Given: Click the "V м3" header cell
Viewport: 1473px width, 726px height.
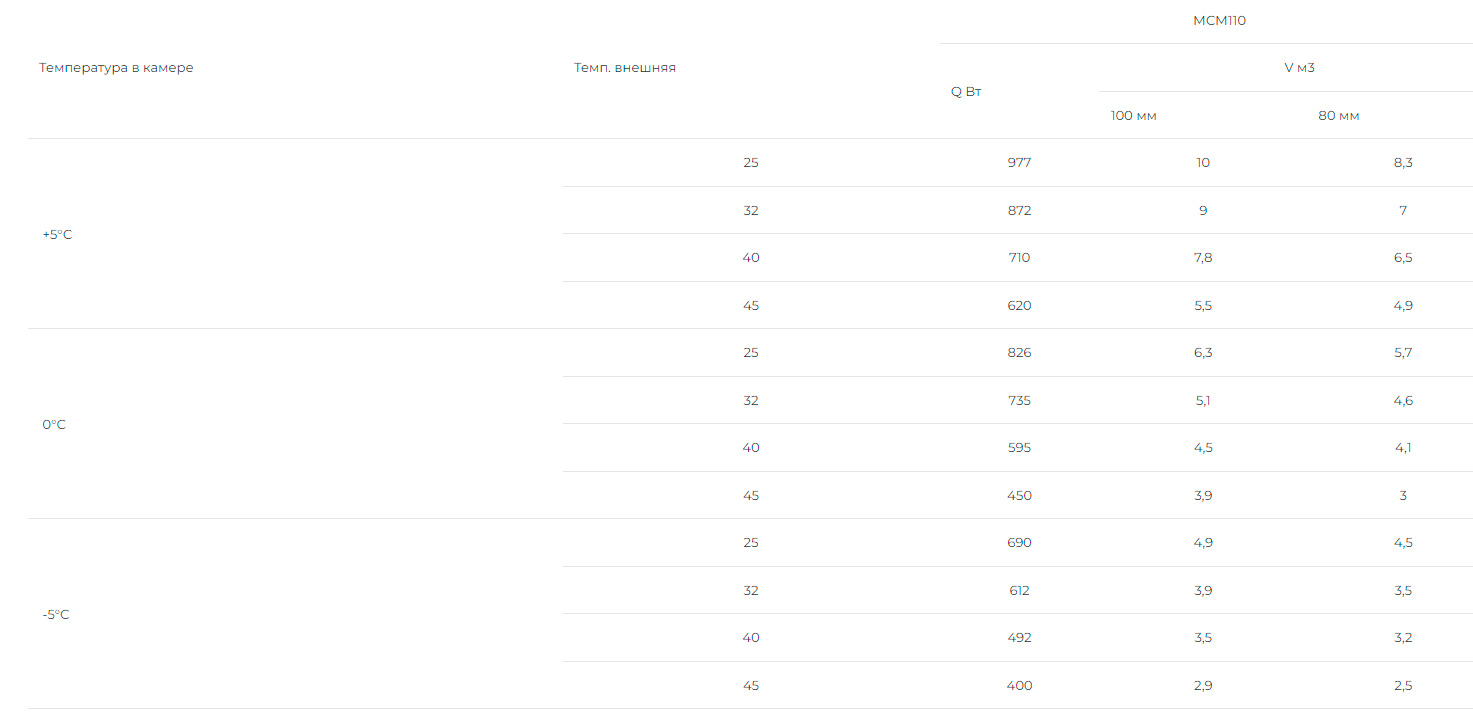Looking at the screenshot, I should click(x=1299, y=68).
